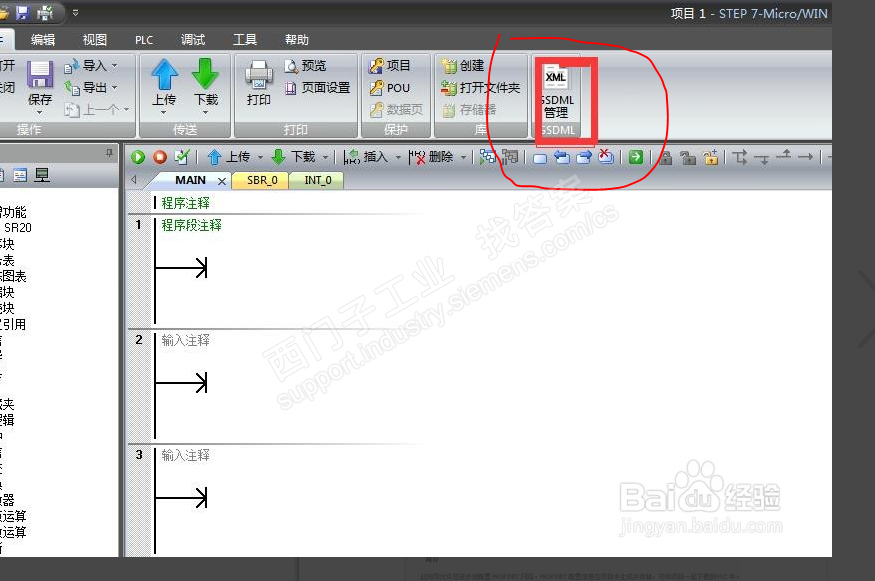Click the remove all bookmarks icon

(x=606, y=157)
